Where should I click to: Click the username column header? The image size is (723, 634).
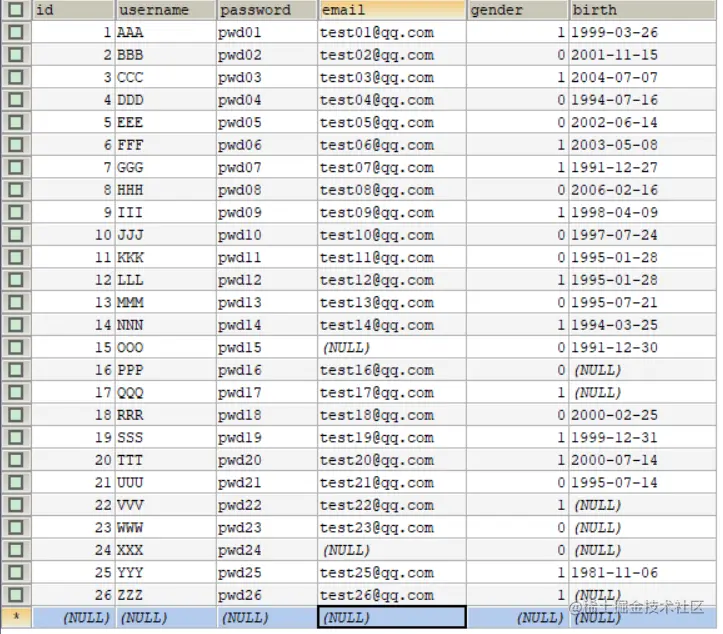(x=165, y=10)
